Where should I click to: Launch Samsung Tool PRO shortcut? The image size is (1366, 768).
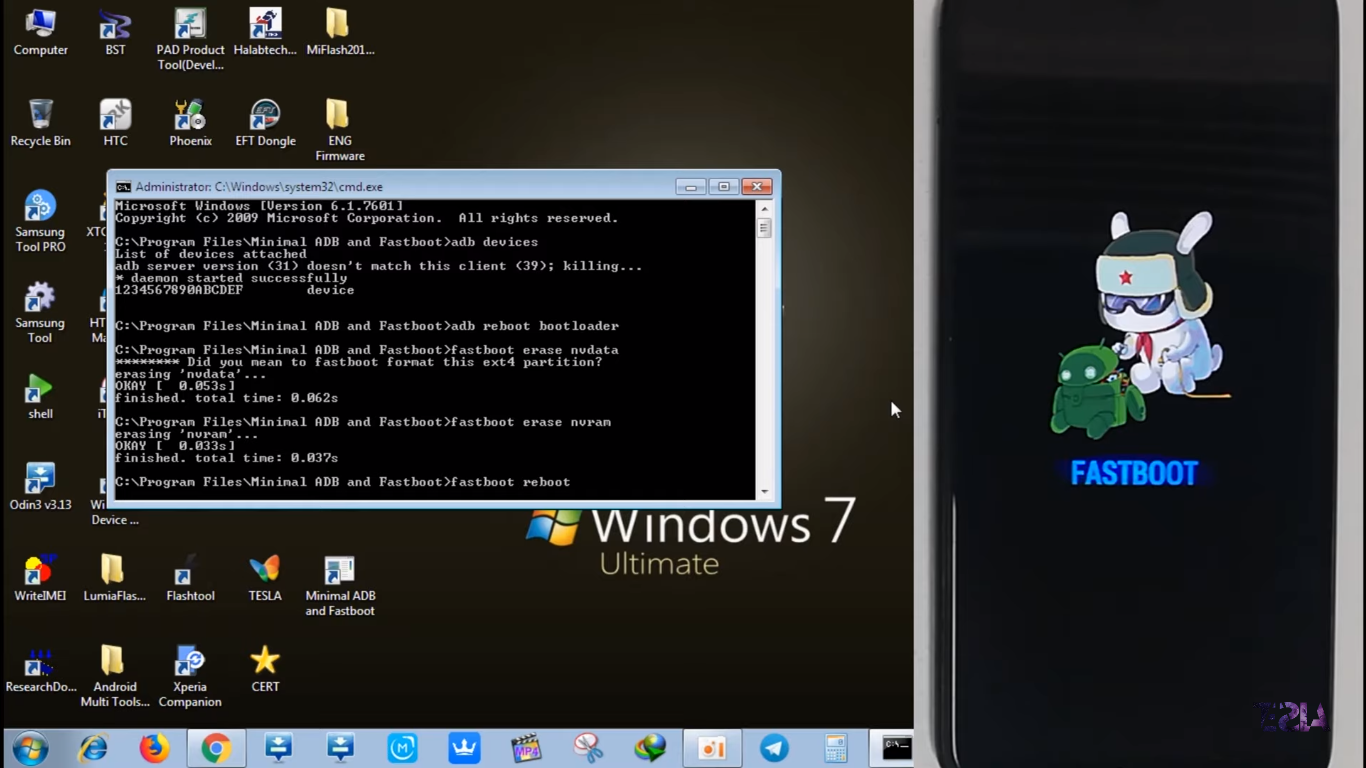point(40,221)
